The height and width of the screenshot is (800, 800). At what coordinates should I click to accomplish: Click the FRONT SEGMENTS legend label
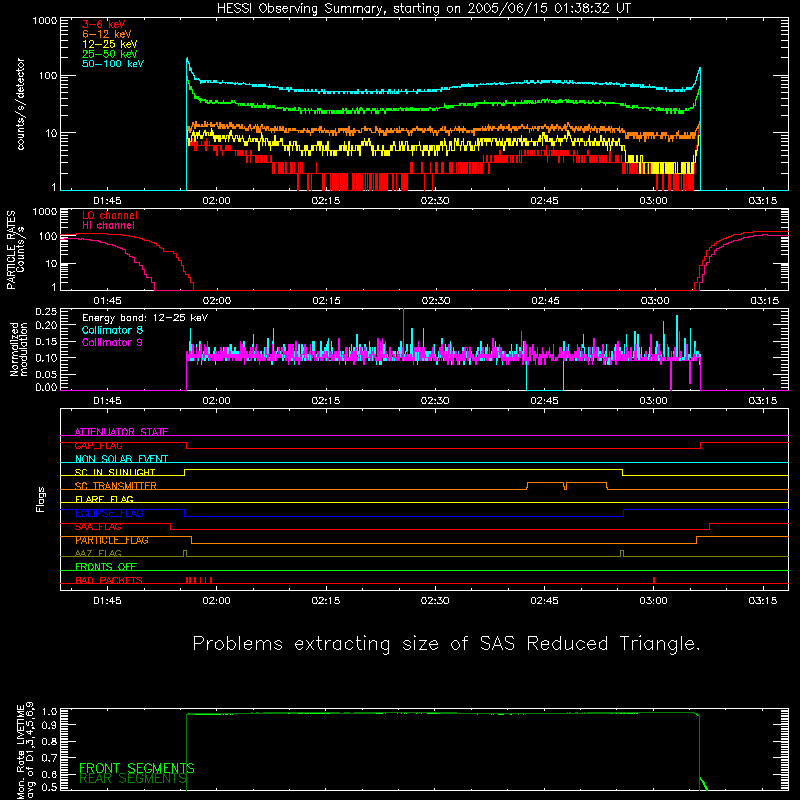[137, 768]
